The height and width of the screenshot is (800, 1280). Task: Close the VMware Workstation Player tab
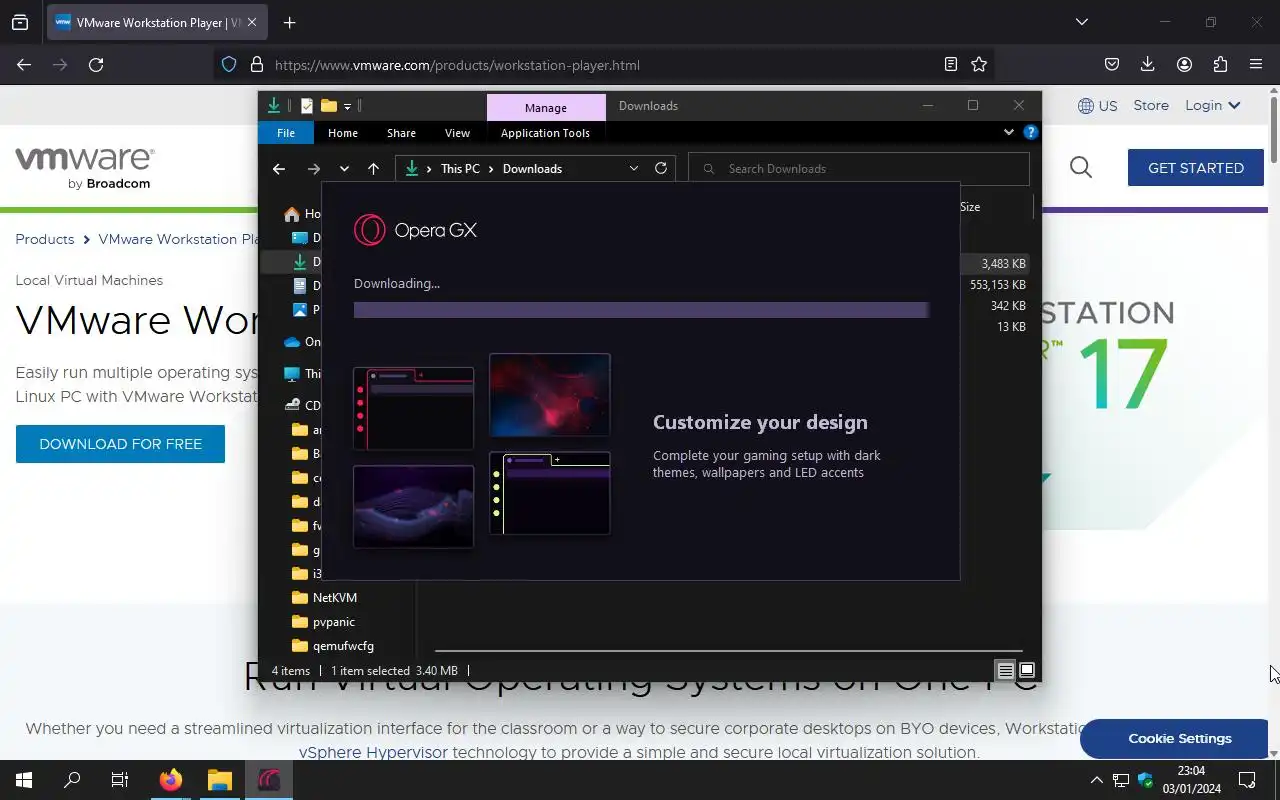(252, 22)
